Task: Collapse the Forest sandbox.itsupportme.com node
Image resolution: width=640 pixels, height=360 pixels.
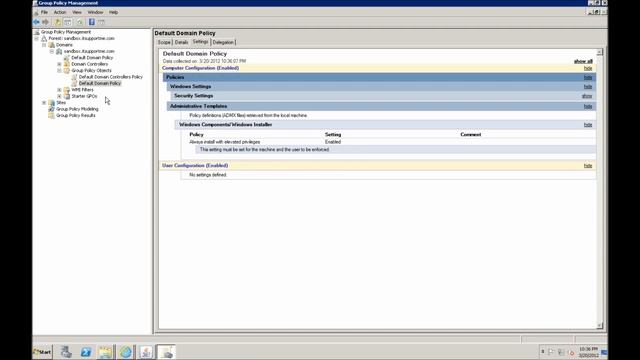Action: [x=37, y=38]
